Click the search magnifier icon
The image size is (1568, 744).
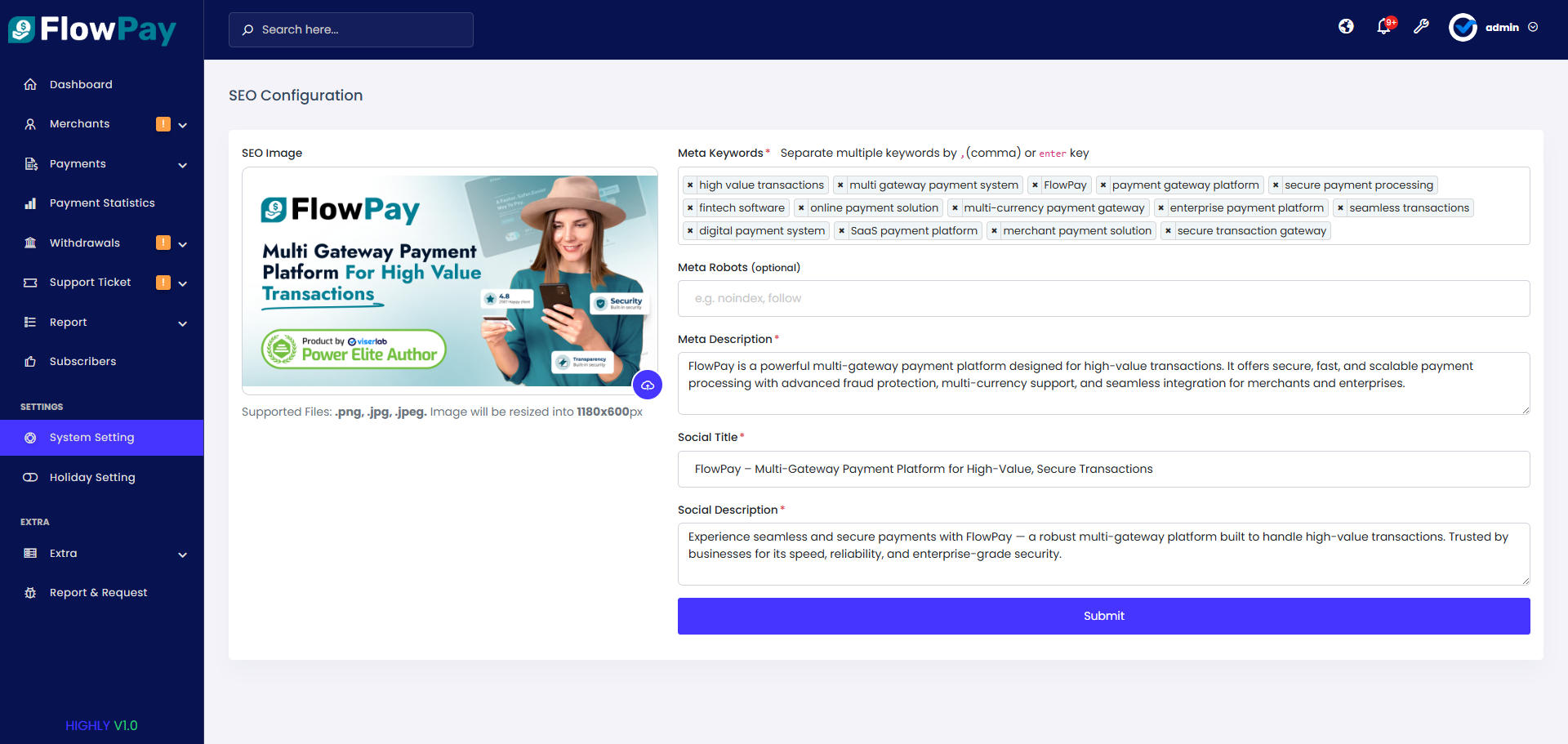pos(247,30)
